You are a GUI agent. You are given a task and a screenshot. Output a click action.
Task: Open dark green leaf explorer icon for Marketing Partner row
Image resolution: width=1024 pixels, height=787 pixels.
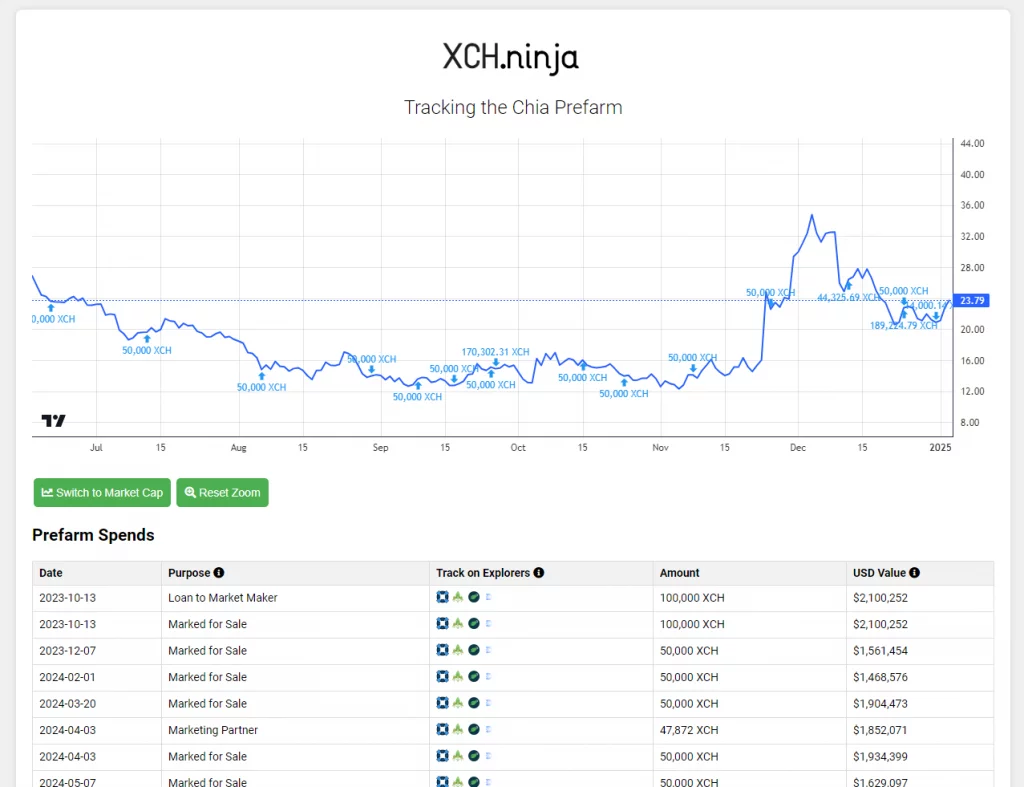pos(474,730)
